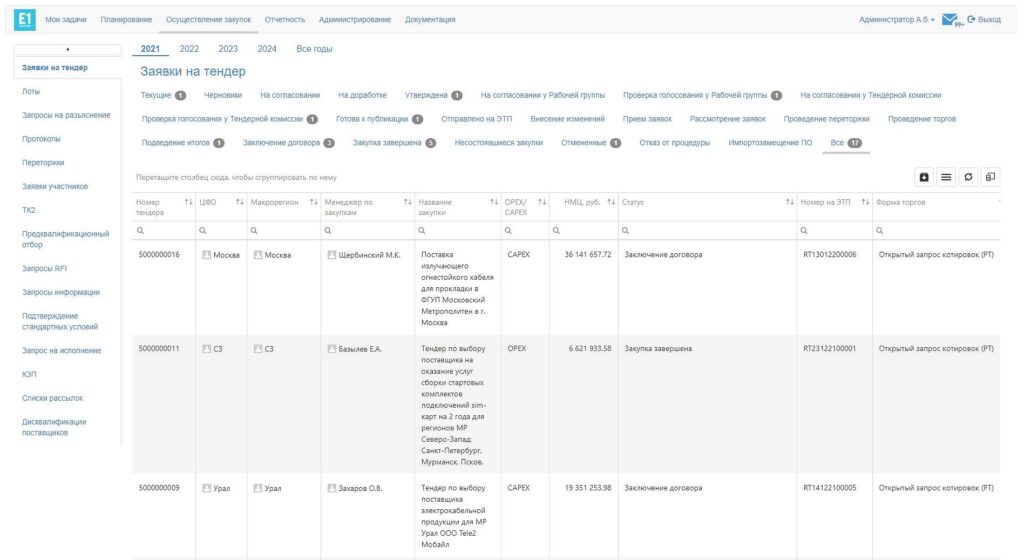Open Протоколы in the left sidebar

point(42,139)
